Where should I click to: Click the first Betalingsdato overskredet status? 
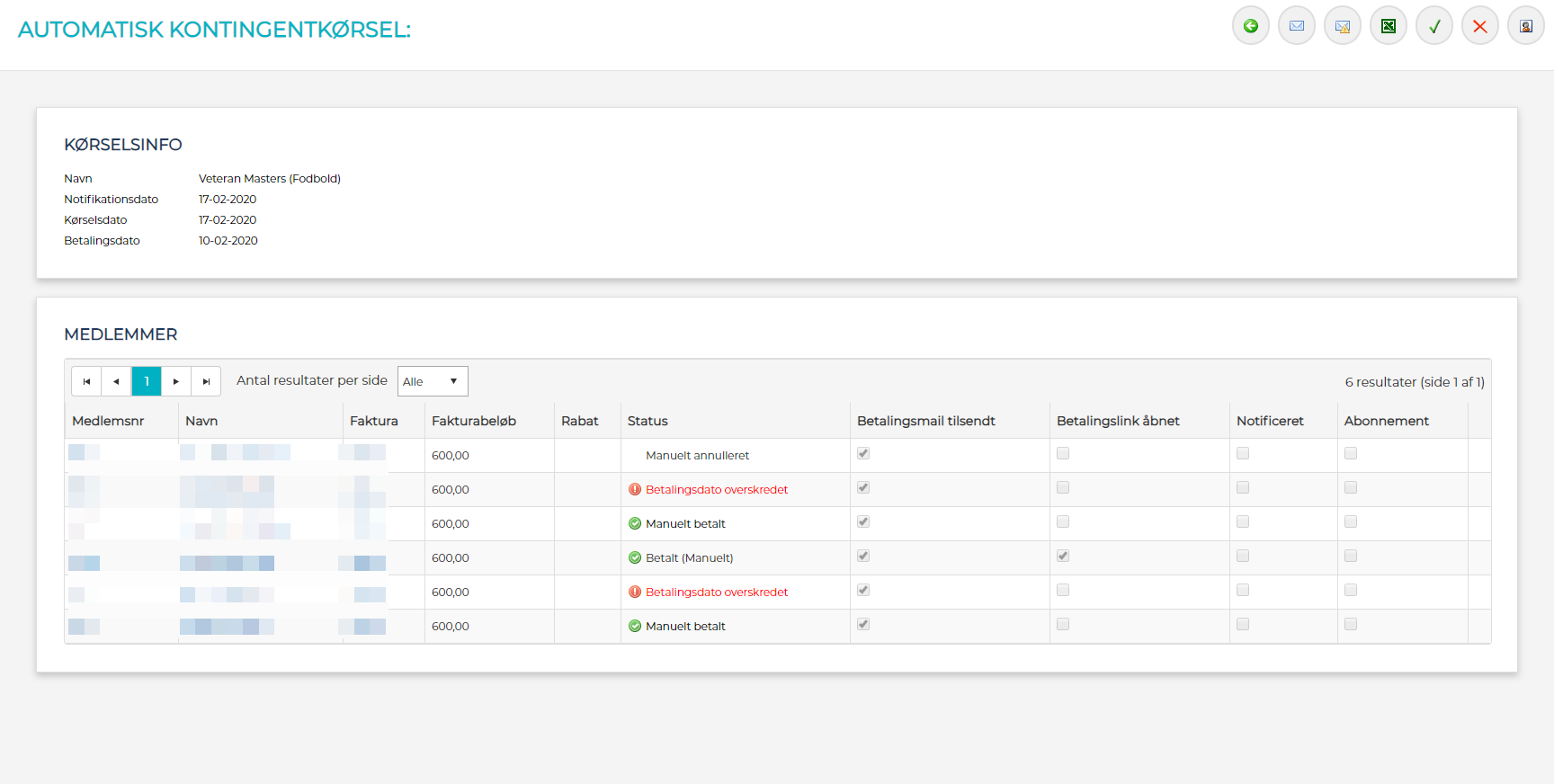(x=716, y=490)
